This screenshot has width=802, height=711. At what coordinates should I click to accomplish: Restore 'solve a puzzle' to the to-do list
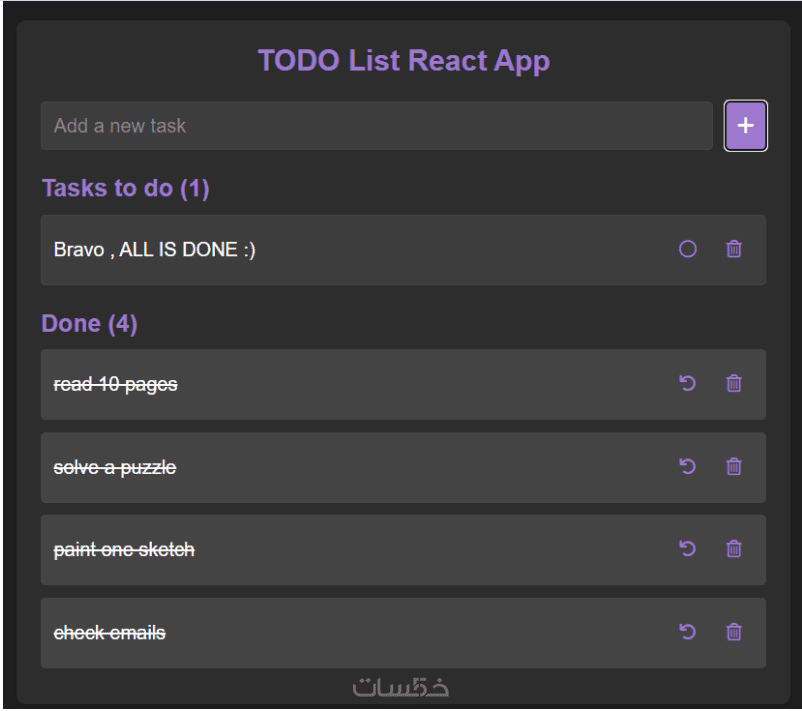[x=687, y=466]
